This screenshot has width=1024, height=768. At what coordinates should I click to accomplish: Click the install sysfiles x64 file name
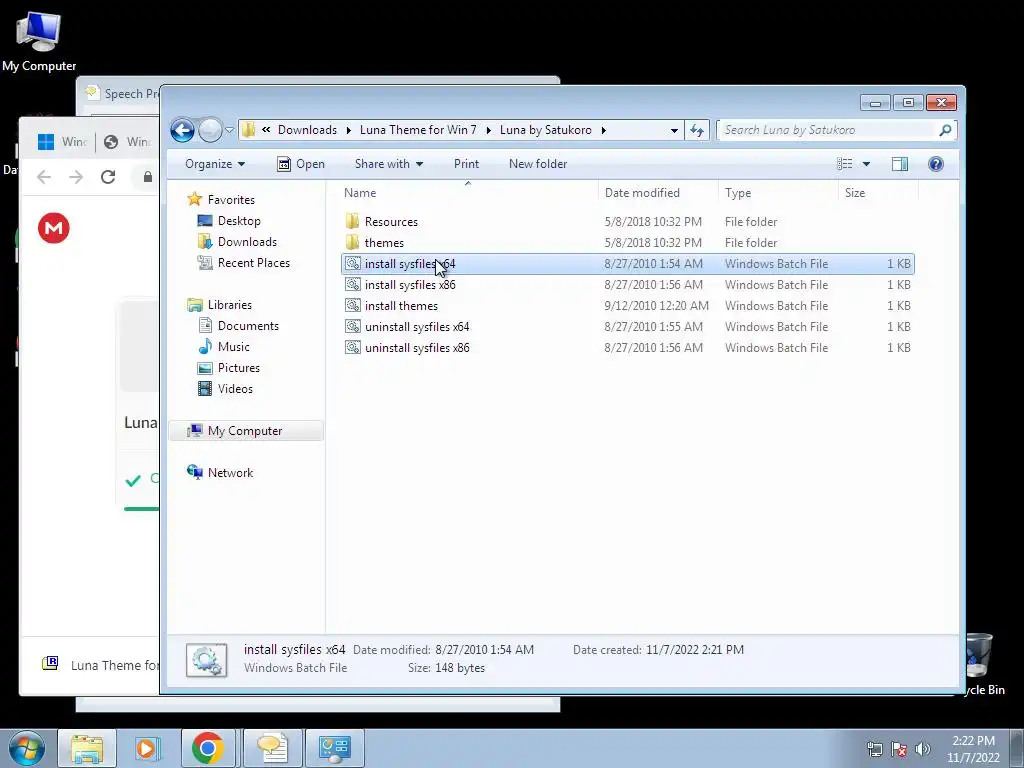pyautogui.click(x=410, y=264)
